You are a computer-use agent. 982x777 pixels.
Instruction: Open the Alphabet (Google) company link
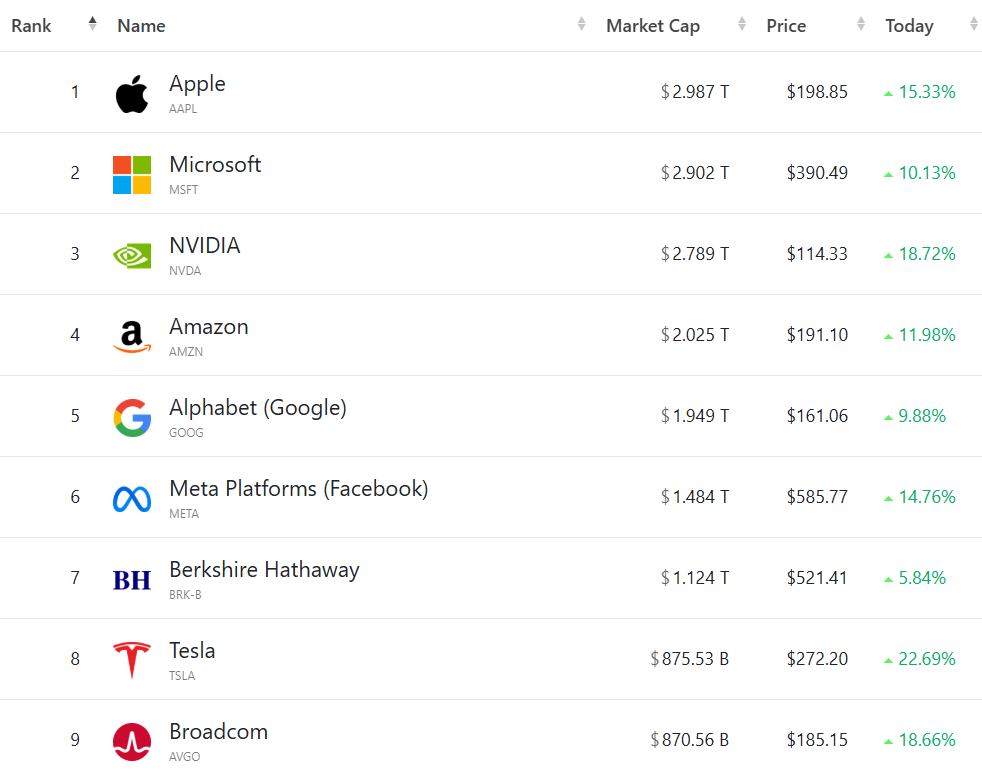pyautogui.click(x=257, y=408)
